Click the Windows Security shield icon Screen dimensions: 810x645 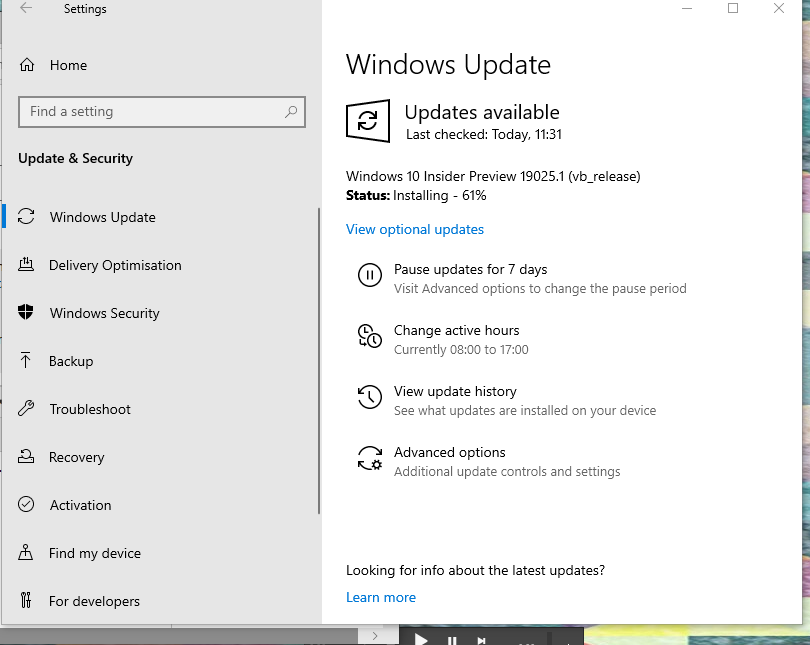point(25,312)
